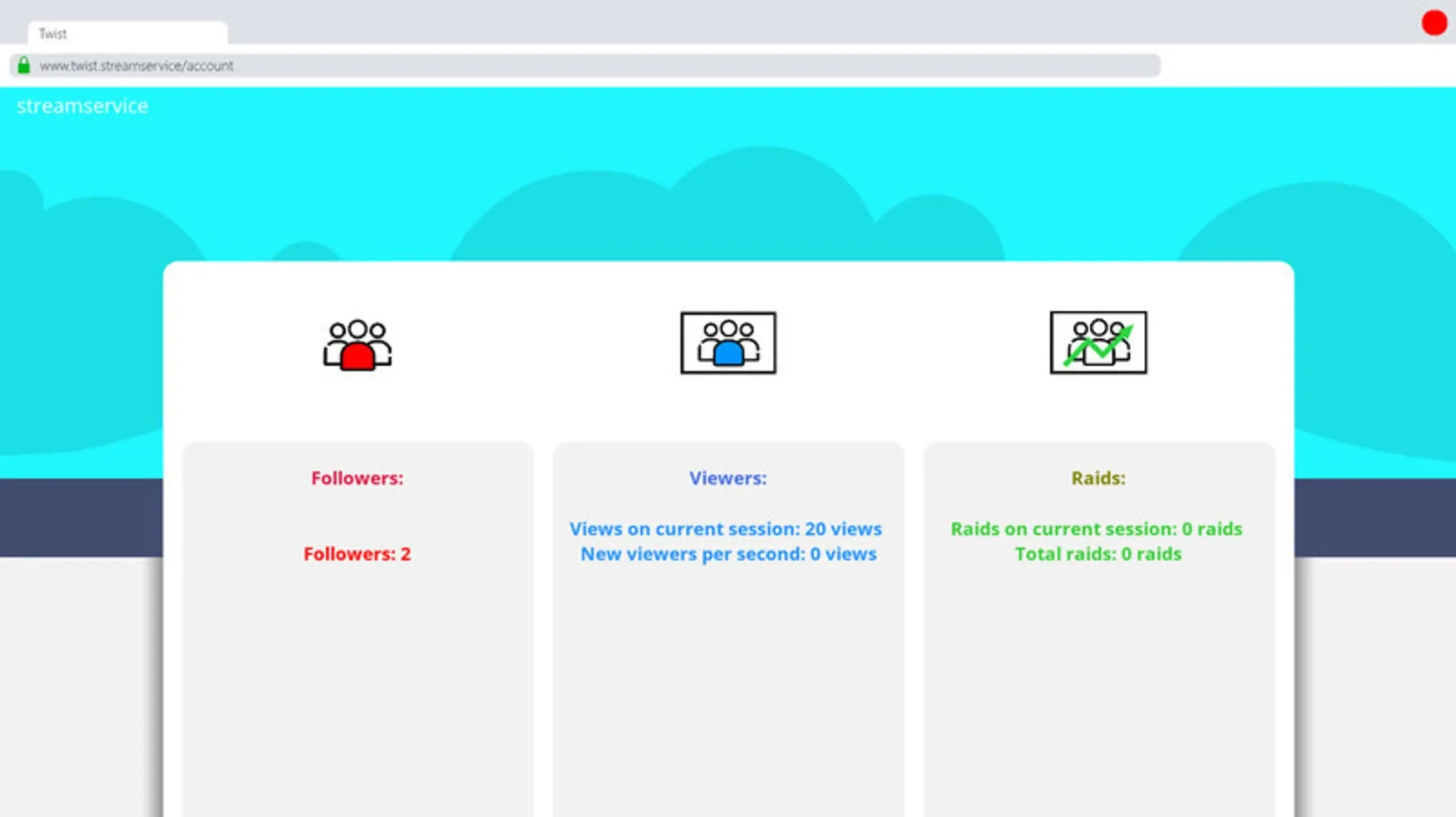This screenshot has width=1456, height=817.
Task: Click the 'Viewers:' heading
Action: click(728, 478)
